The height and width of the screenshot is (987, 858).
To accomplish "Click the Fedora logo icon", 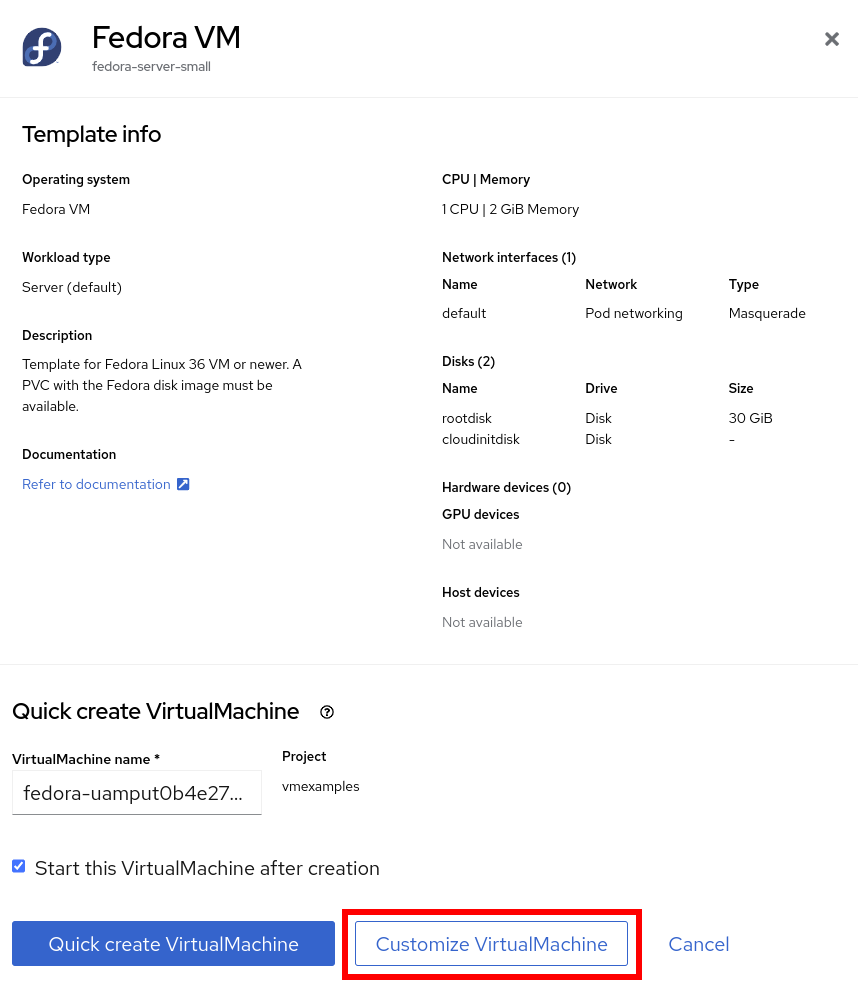I will [x=42, y=47].
